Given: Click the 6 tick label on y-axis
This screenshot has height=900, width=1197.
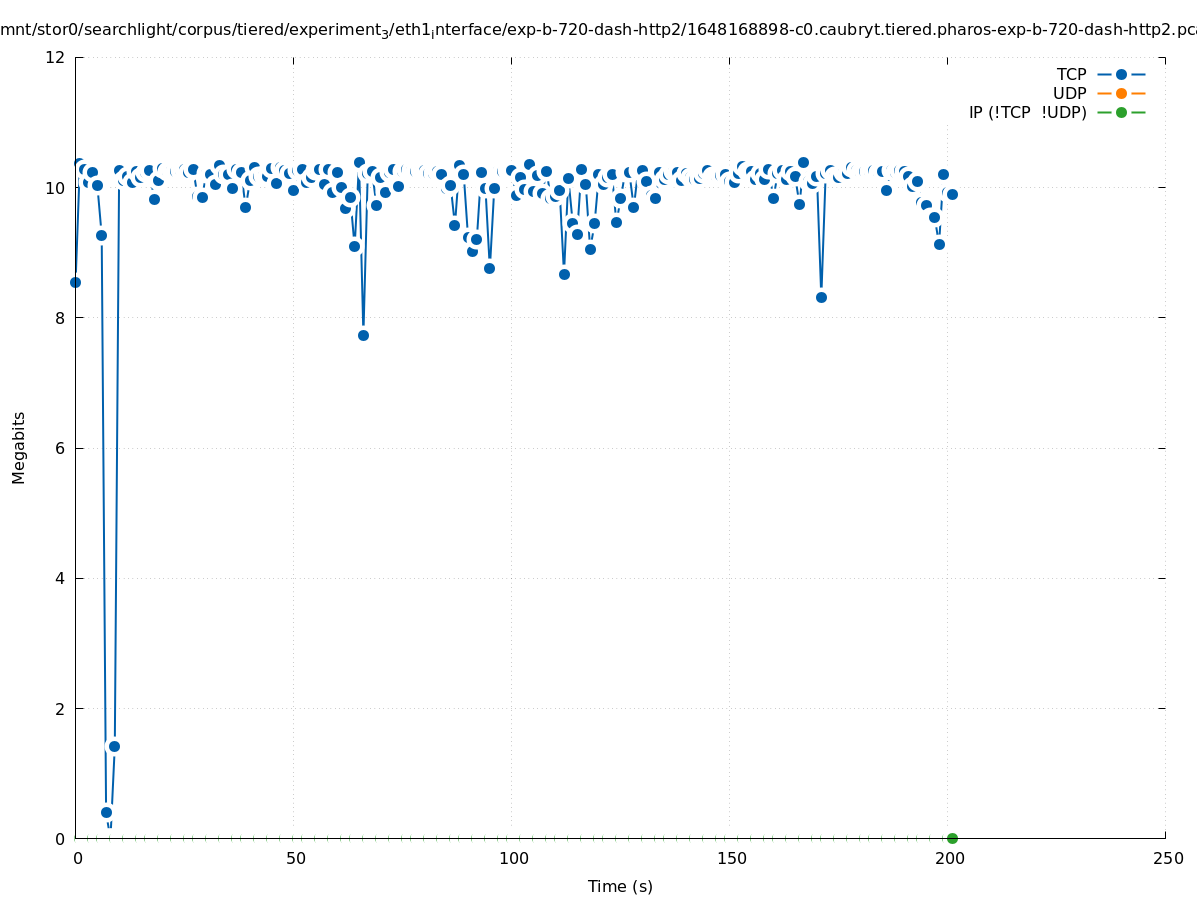Looking at the screenshot, I should coord(60,448).
